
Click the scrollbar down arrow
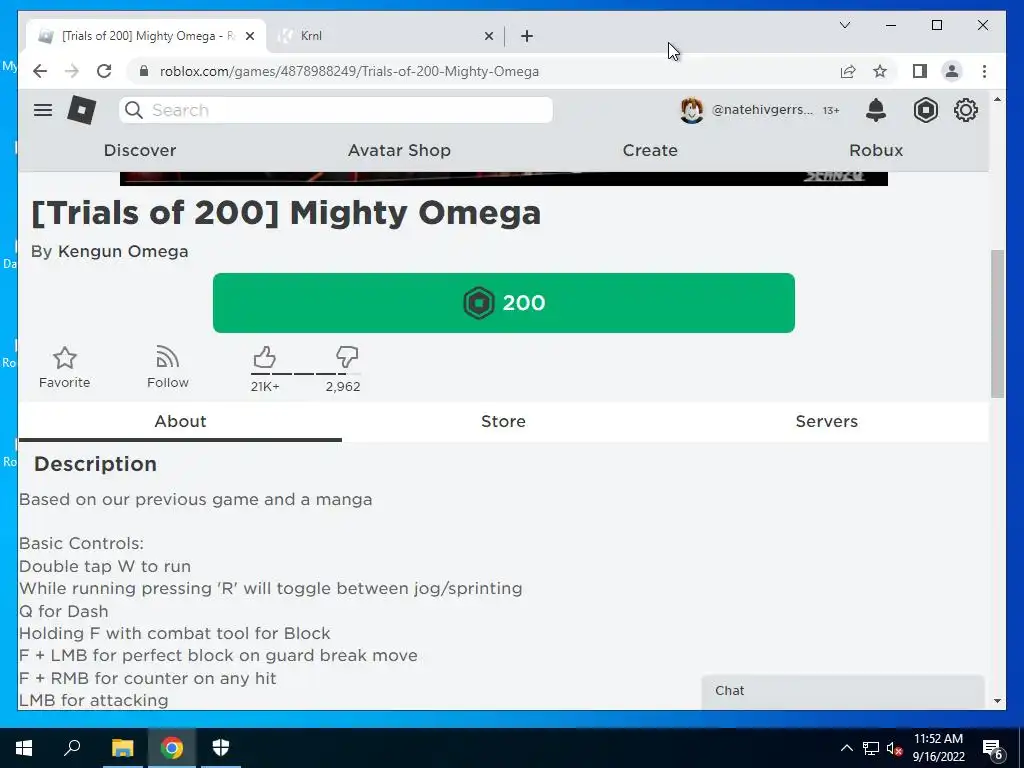tap(997, 701)
